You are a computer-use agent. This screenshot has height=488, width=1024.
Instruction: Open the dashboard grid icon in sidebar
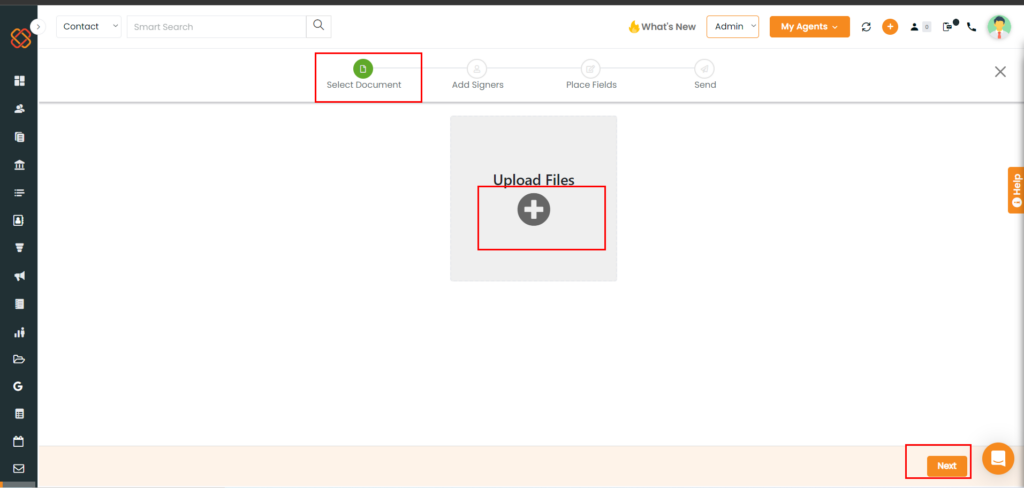[x=19, y=81]
